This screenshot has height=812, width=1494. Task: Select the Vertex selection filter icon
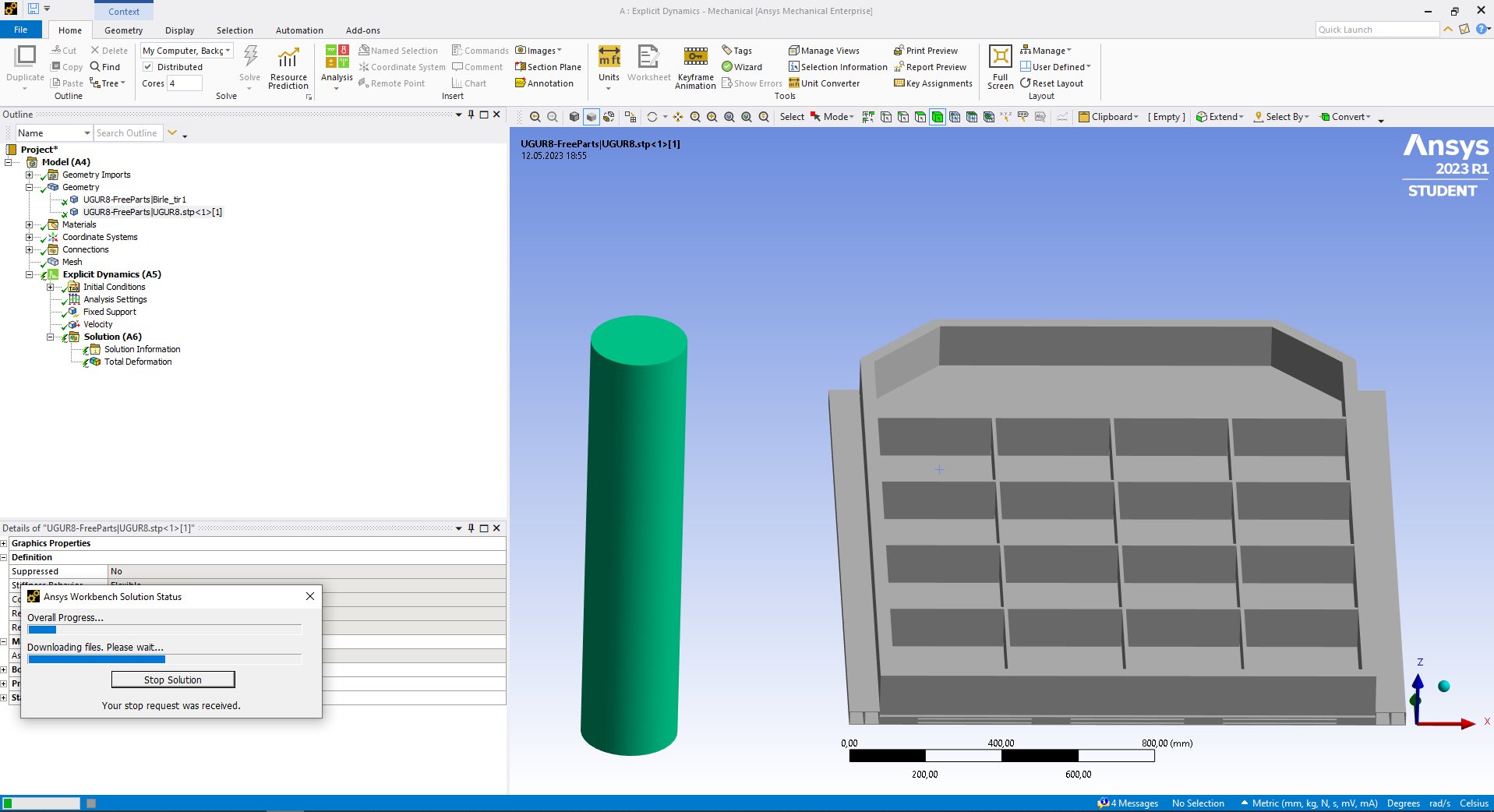886,117
